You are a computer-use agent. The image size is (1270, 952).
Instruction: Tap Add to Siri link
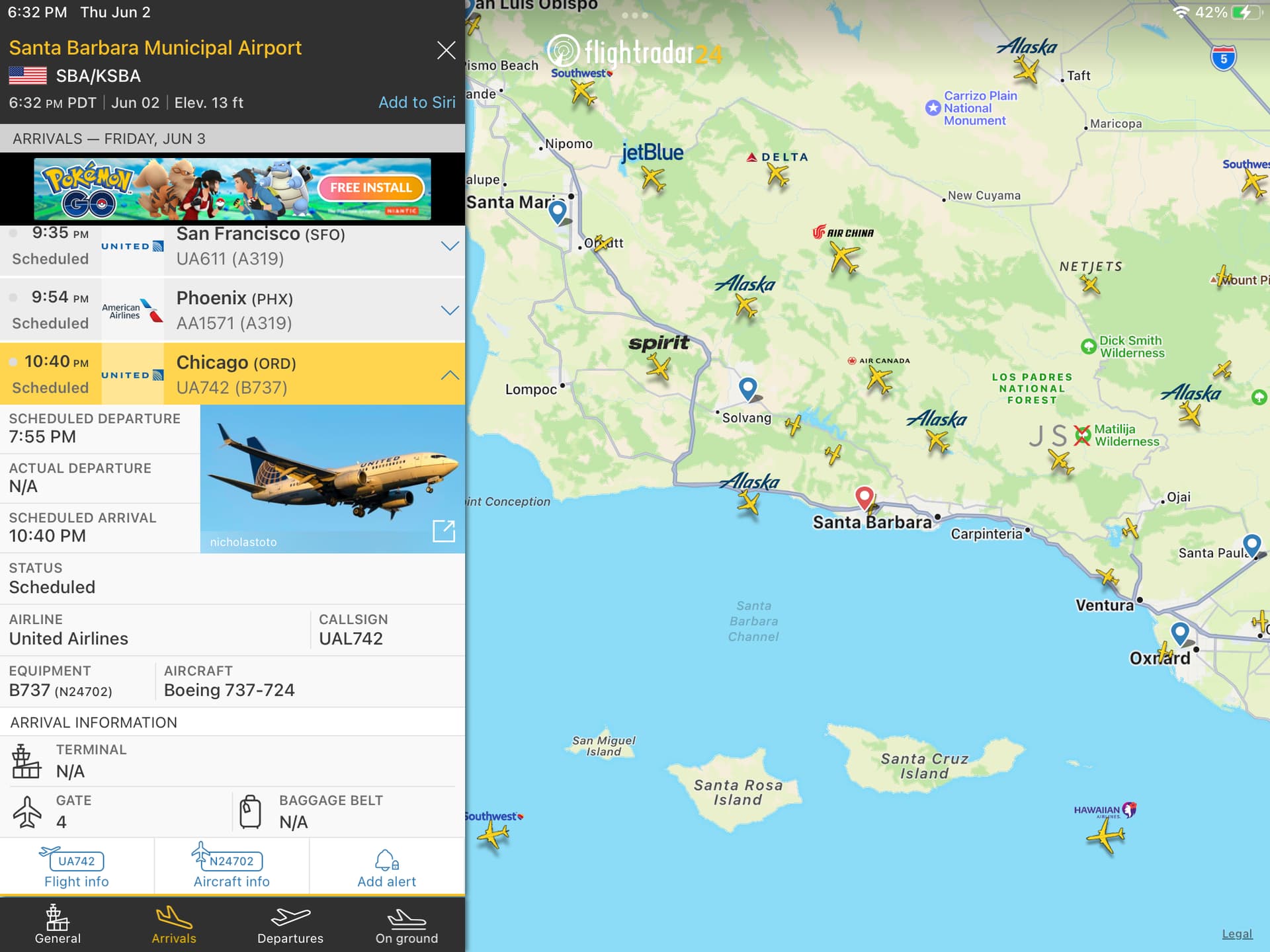(417, 102)
